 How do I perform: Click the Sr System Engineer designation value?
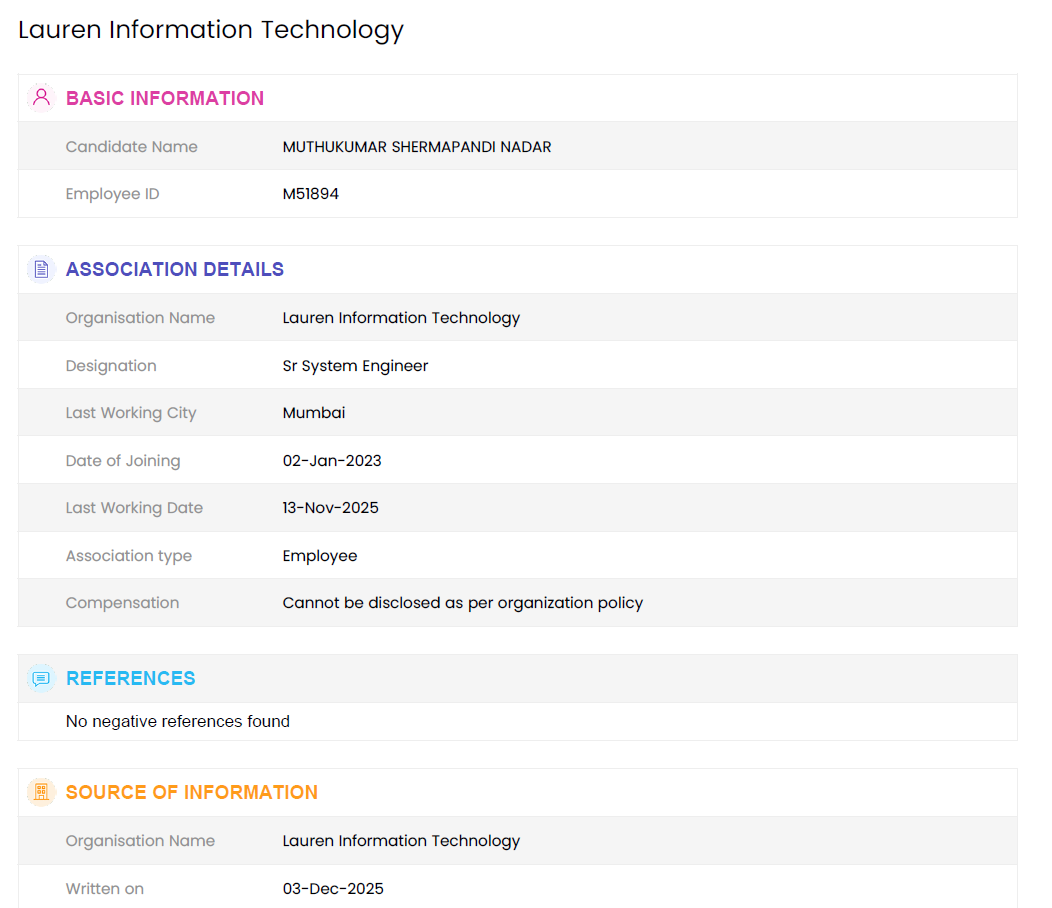(x=355, y=366)
